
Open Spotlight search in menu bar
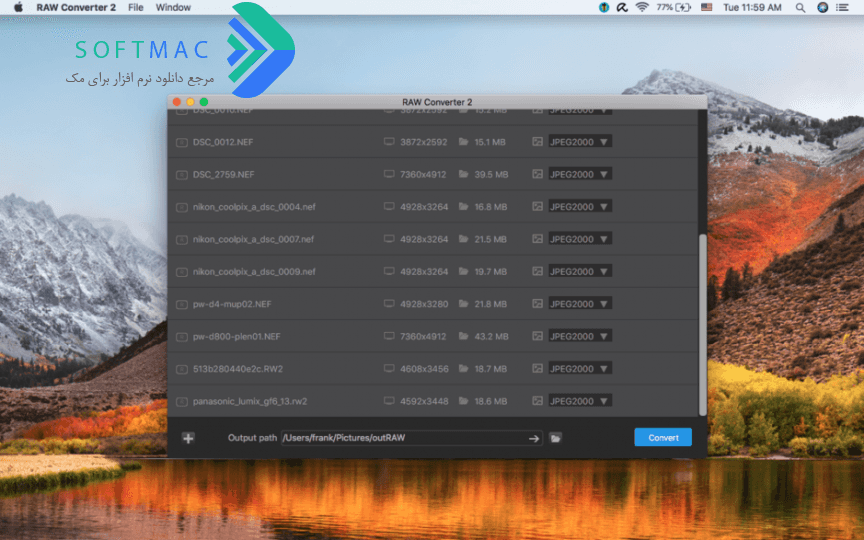pyautogui.click(x=800, y=7)
